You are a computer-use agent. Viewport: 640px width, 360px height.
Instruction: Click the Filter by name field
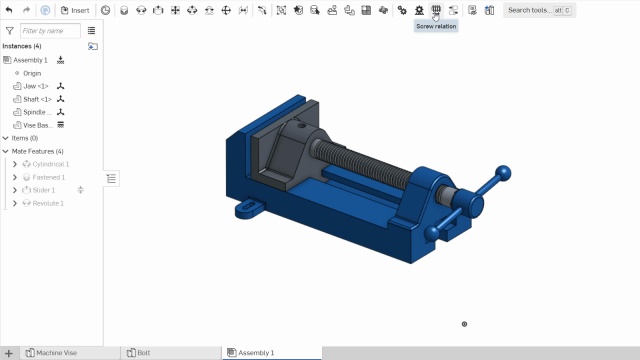pos(50,31)
